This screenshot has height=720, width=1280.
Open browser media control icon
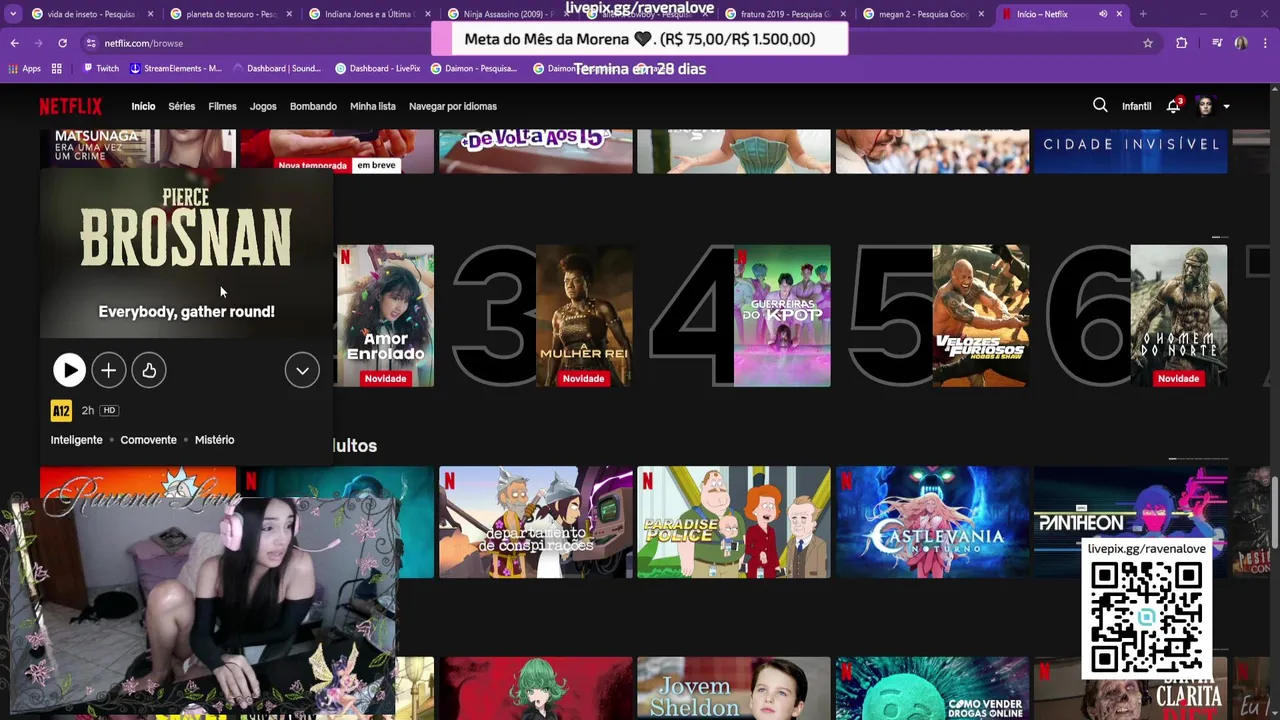tap(1217, 43)
